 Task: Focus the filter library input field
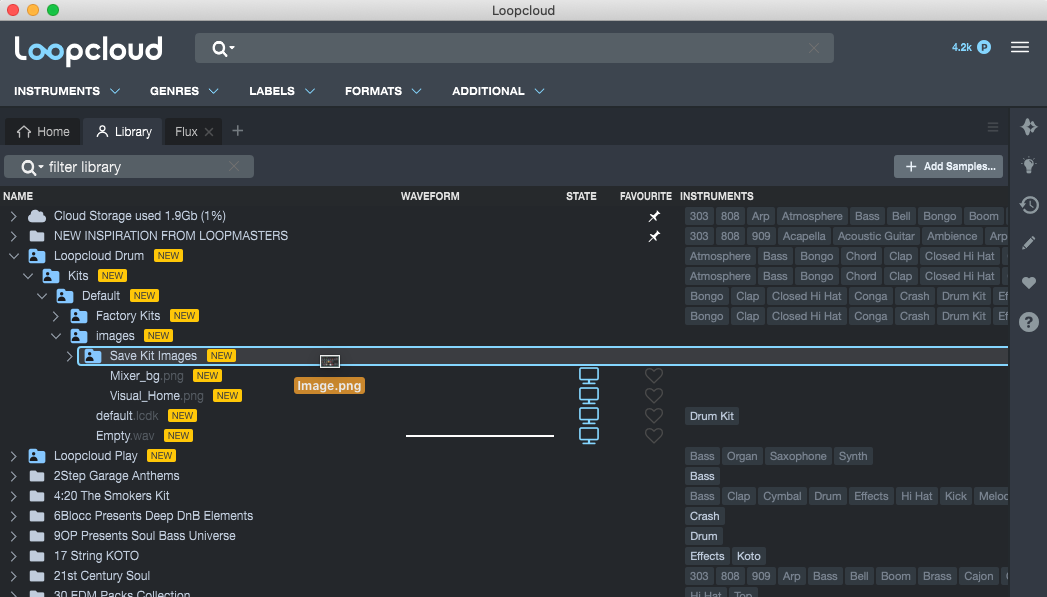pos(129,167)
